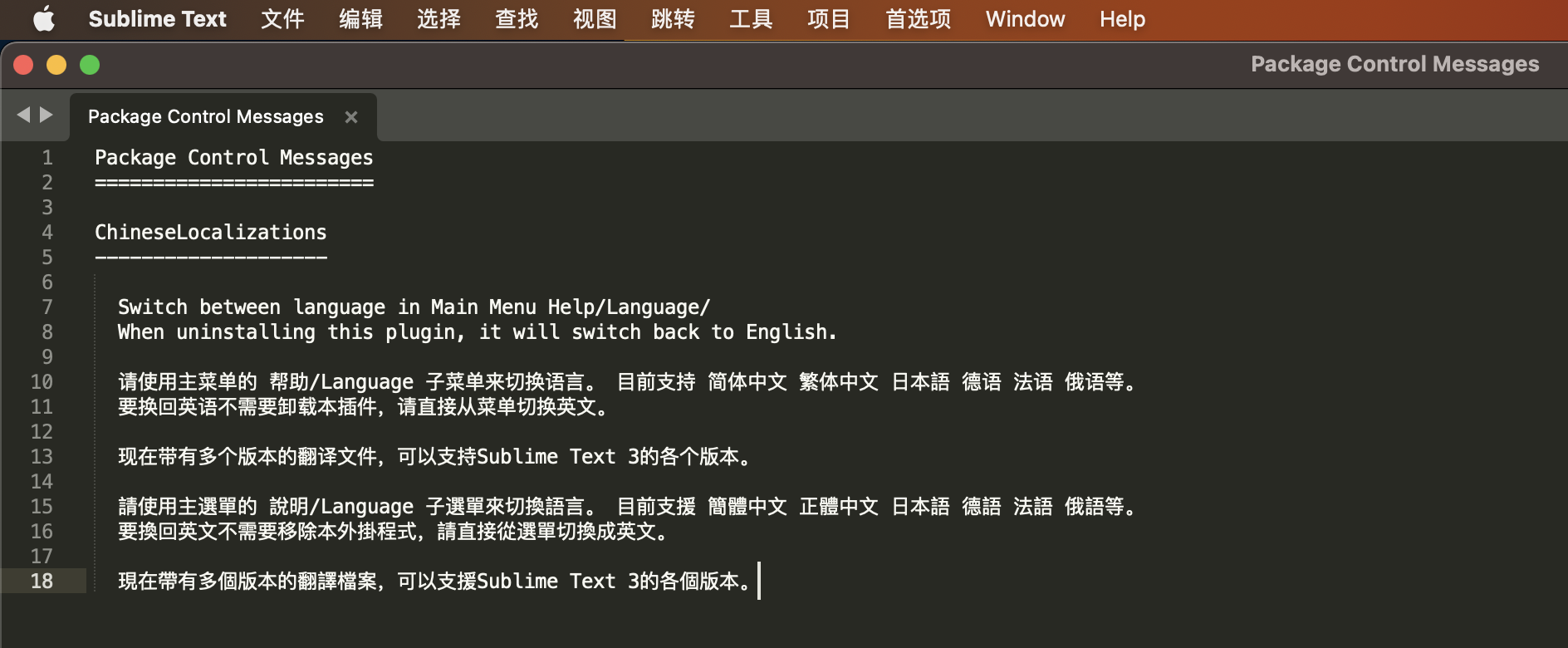Click the line '要换回英语不需要卸载本插件'

364,407
